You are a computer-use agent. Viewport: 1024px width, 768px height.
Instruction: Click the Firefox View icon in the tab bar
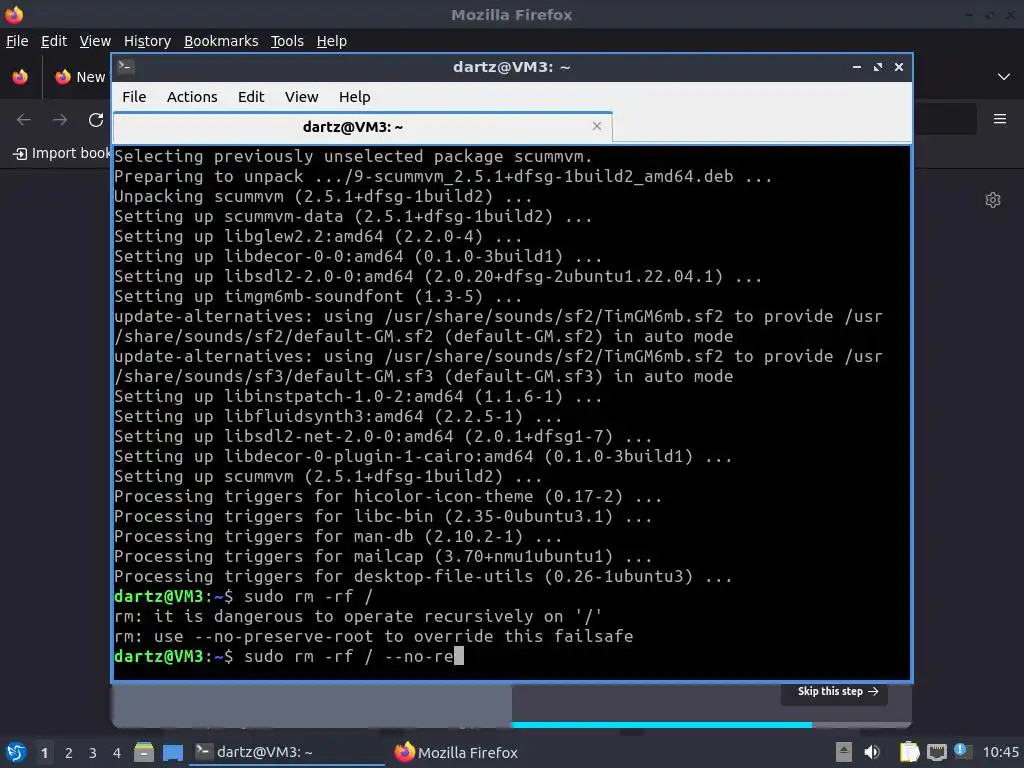point(20,77)
